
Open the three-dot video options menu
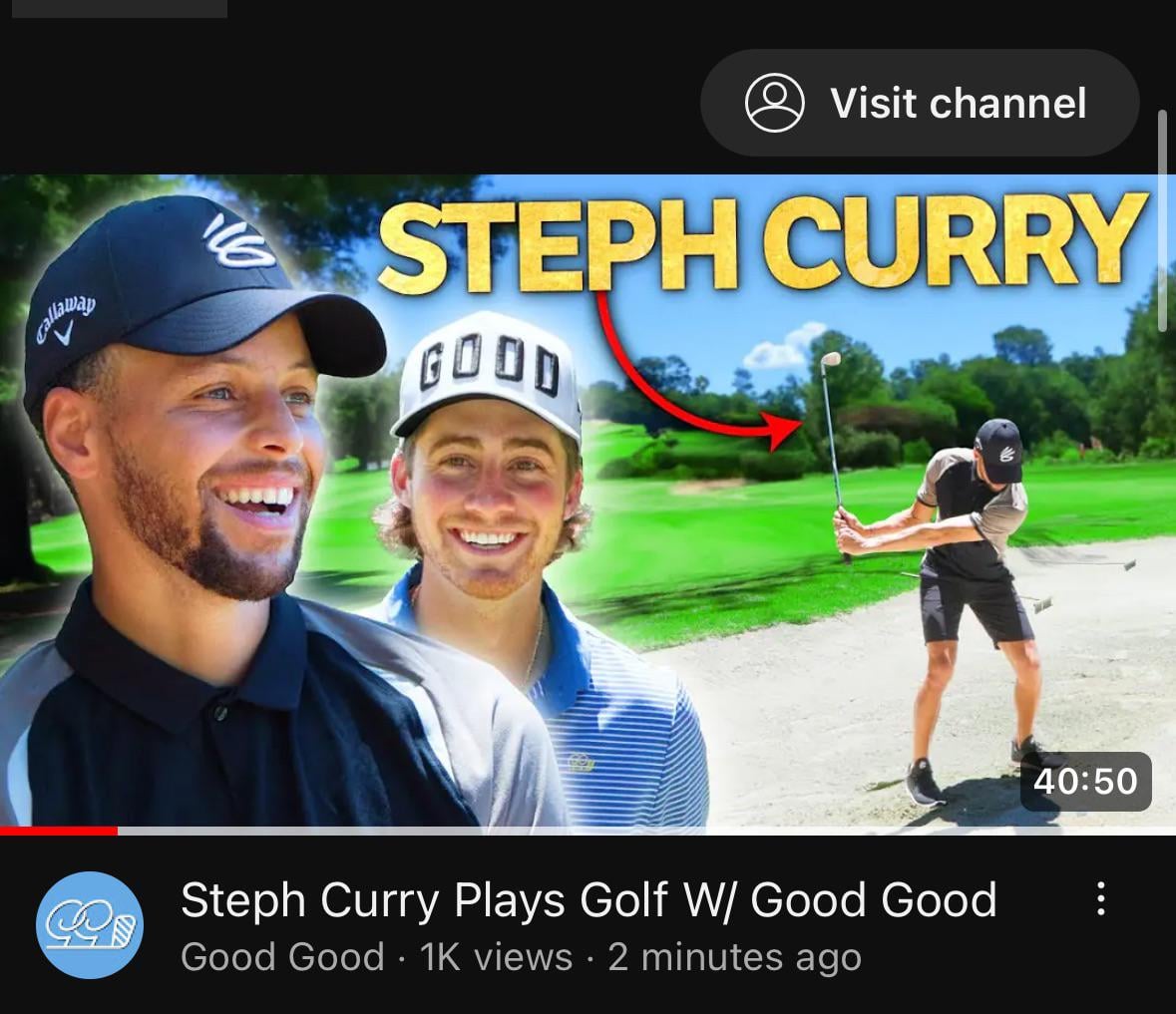pos(1100,897)
